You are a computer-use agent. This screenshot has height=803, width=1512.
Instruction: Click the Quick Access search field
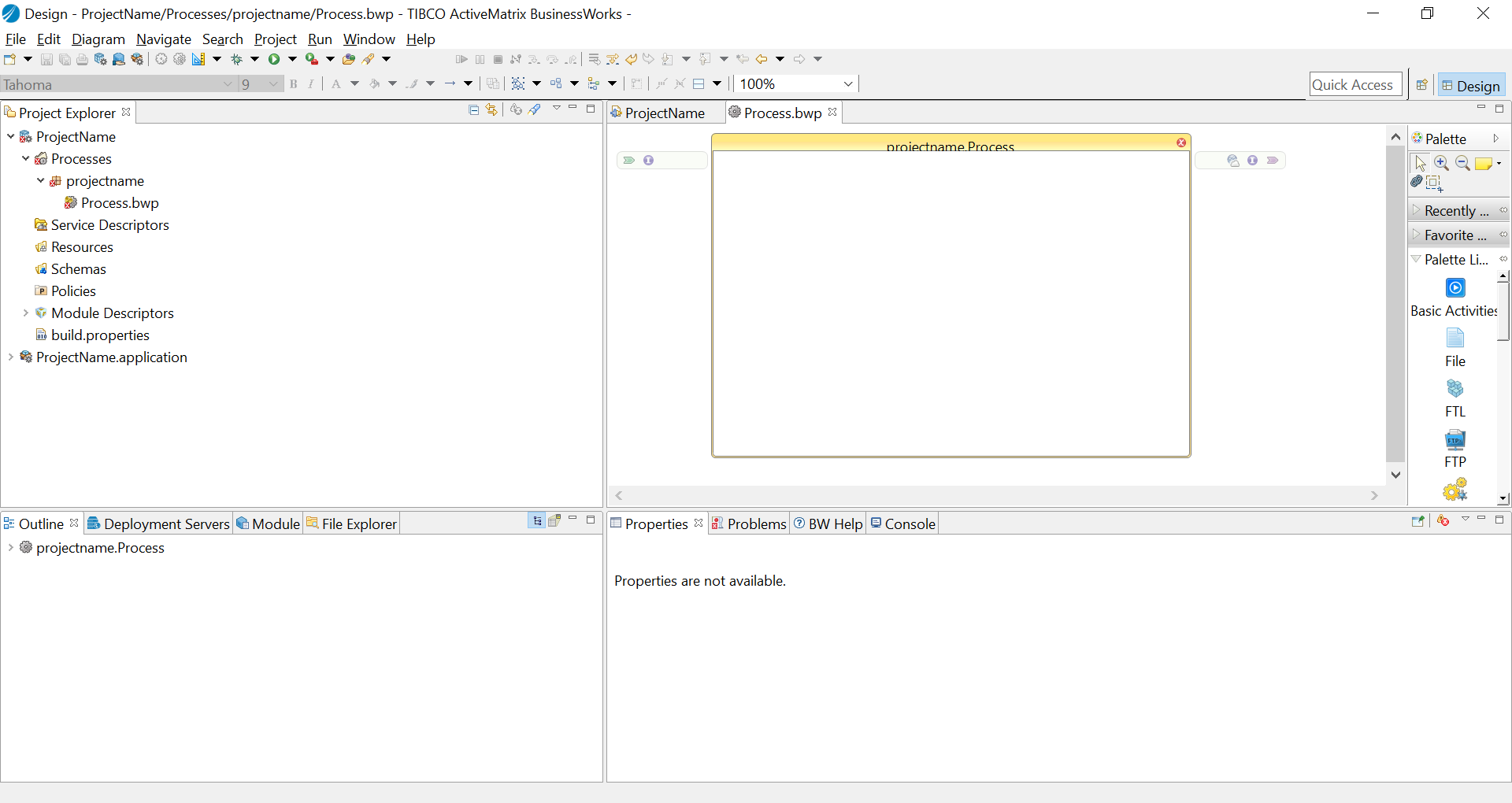click(1355, 85)
